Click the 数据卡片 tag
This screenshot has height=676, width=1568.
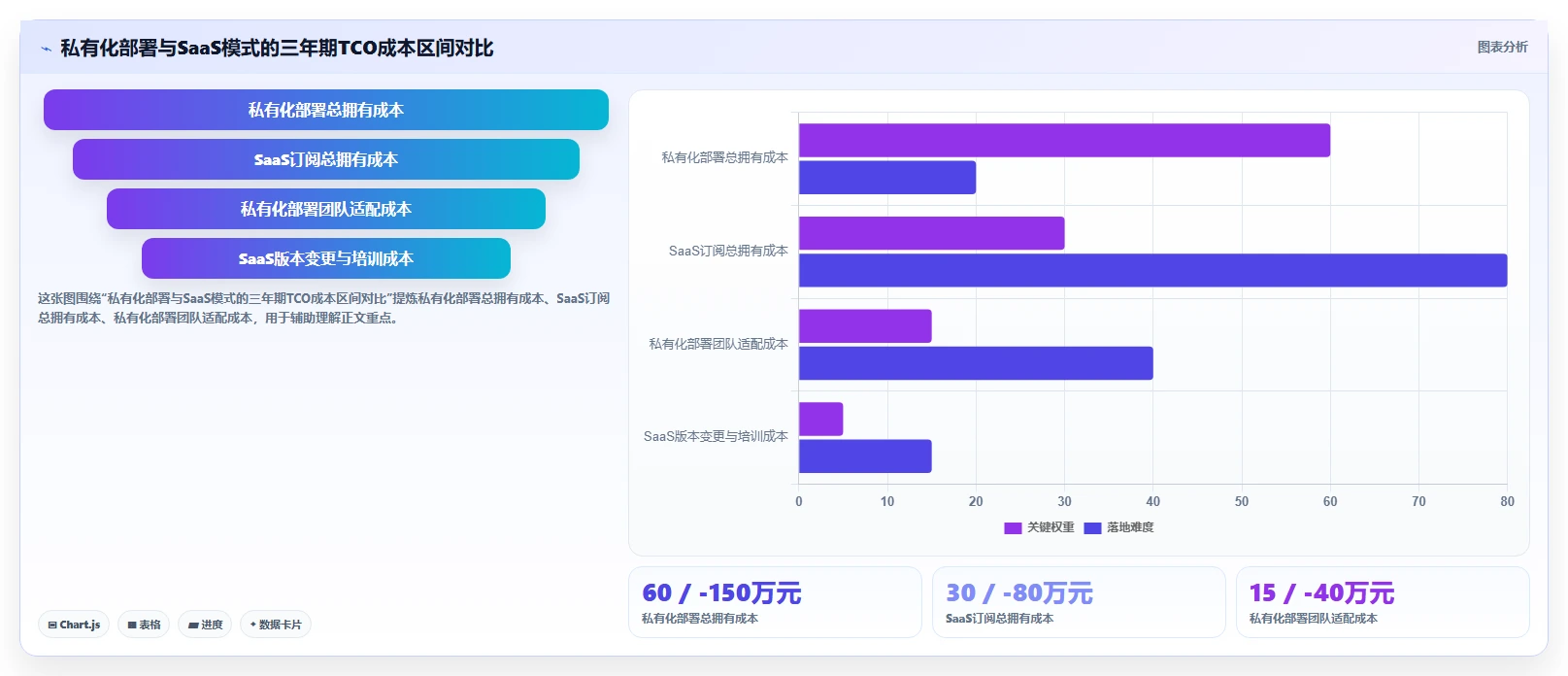point(276,625)
